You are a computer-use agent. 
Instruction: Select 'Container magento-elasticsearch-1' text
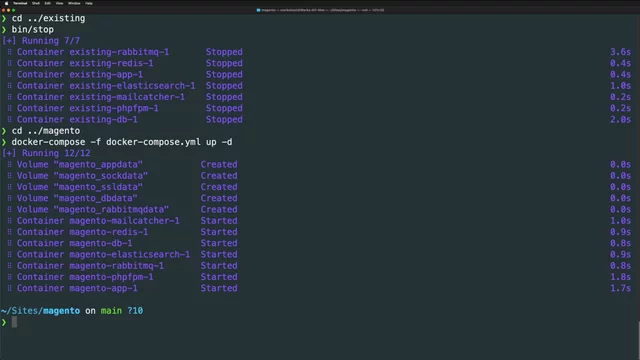pyautogui.click(x=103, y=254)
